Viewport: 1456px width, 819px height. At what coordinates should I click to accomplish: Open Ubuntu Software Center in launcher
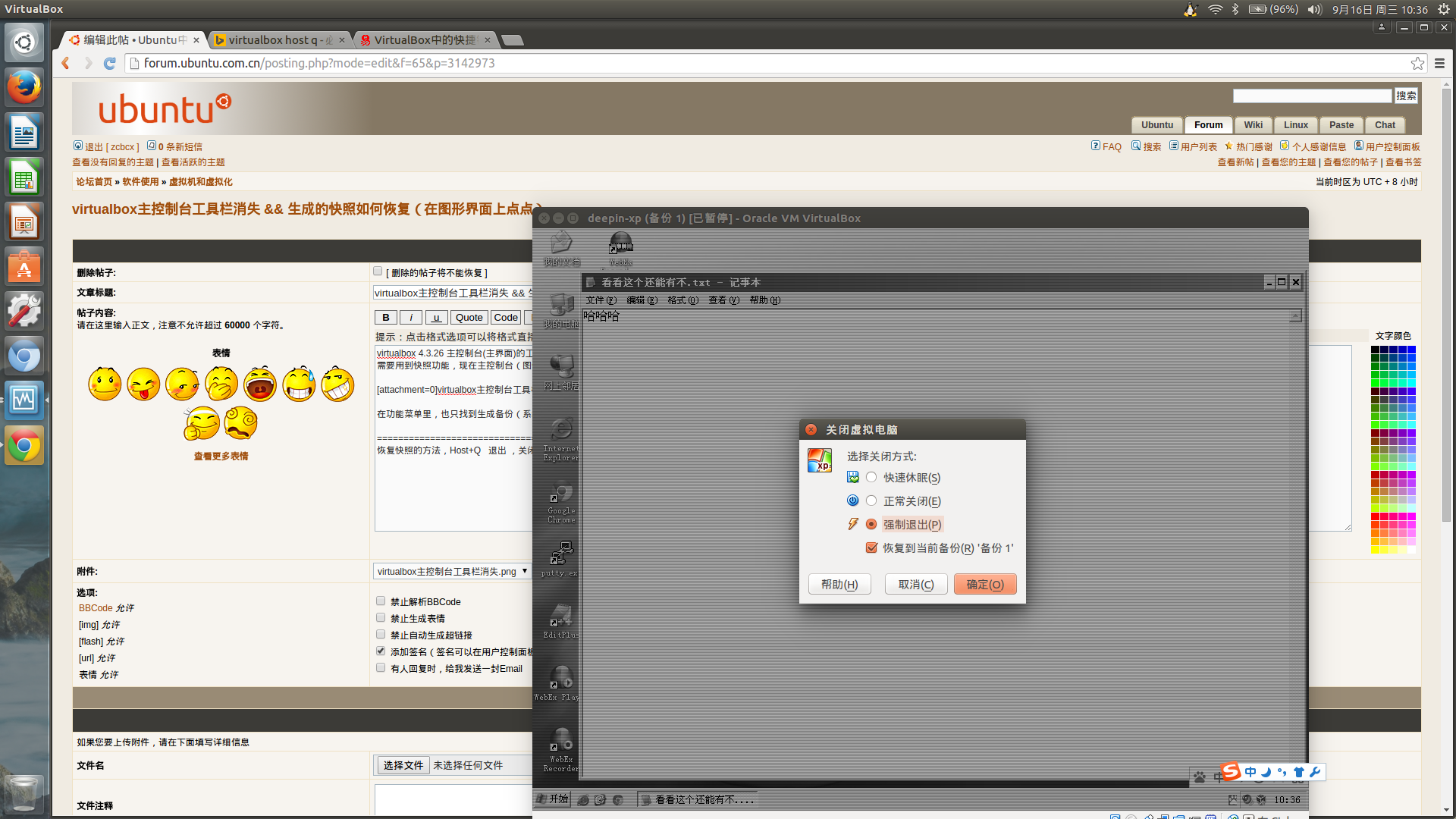point(24,267)
